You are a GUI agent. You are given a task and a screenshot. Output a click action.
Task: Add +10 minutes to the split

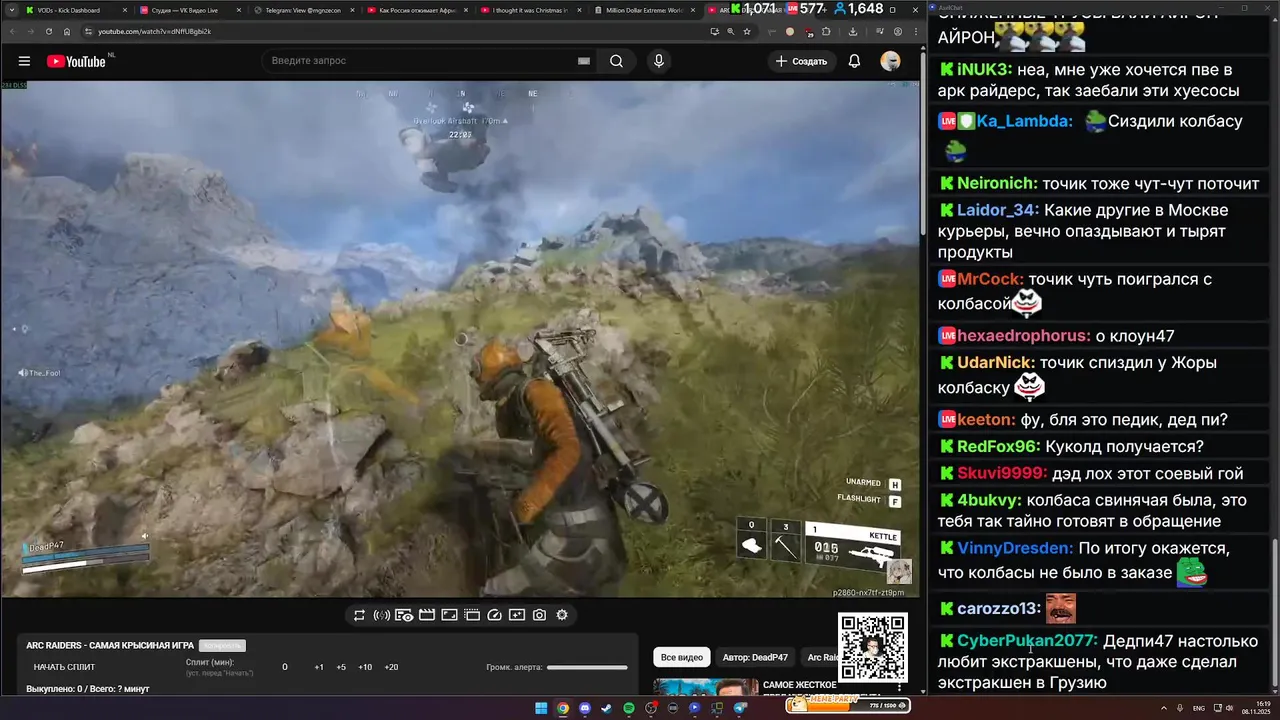(365, 667)
